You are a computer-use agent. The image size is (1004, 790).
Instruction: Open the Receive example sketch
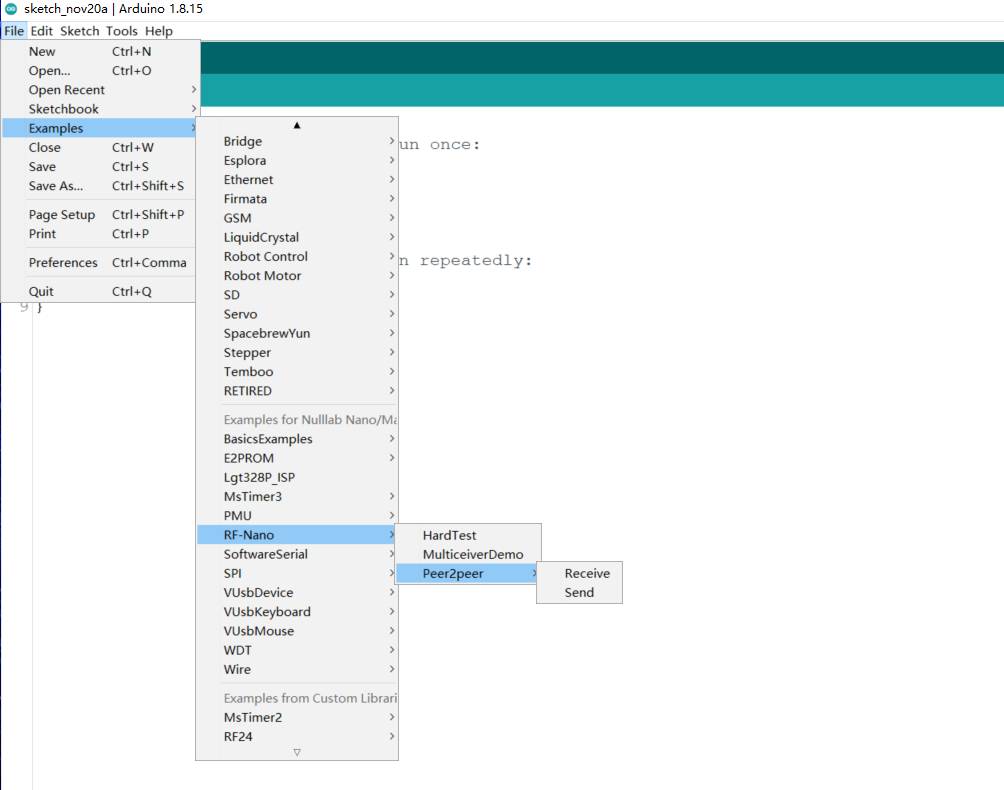(x=586, y=573)
